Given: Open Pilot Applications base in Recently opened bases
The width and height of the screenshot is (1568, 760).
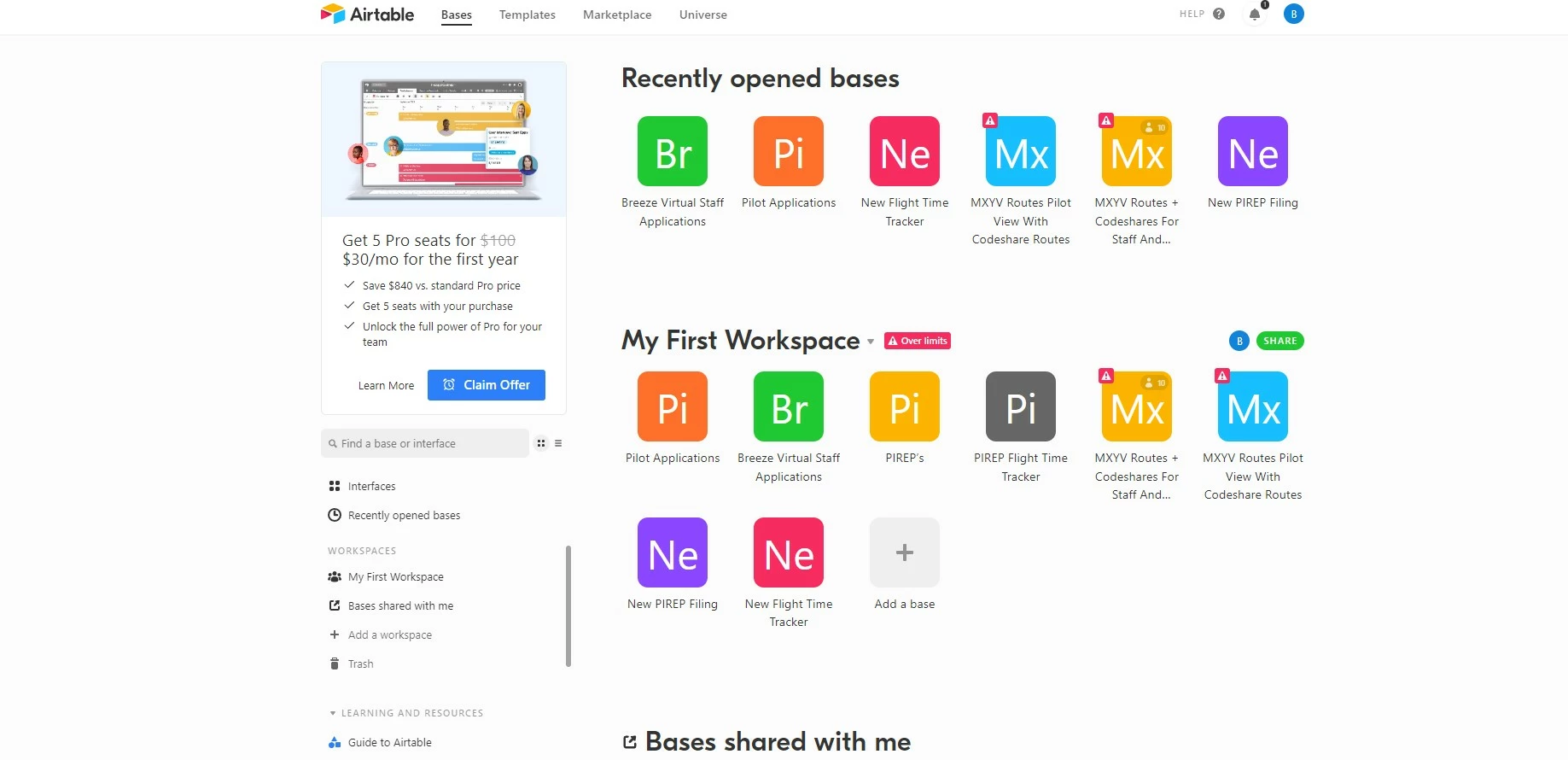Looking at the screenshot, I should click(x=789, y=151).
